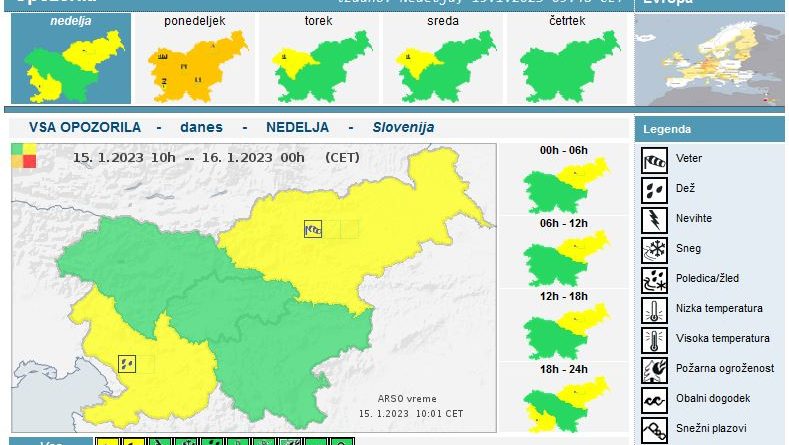Click the four-colour key square on the map

point(24,156)
